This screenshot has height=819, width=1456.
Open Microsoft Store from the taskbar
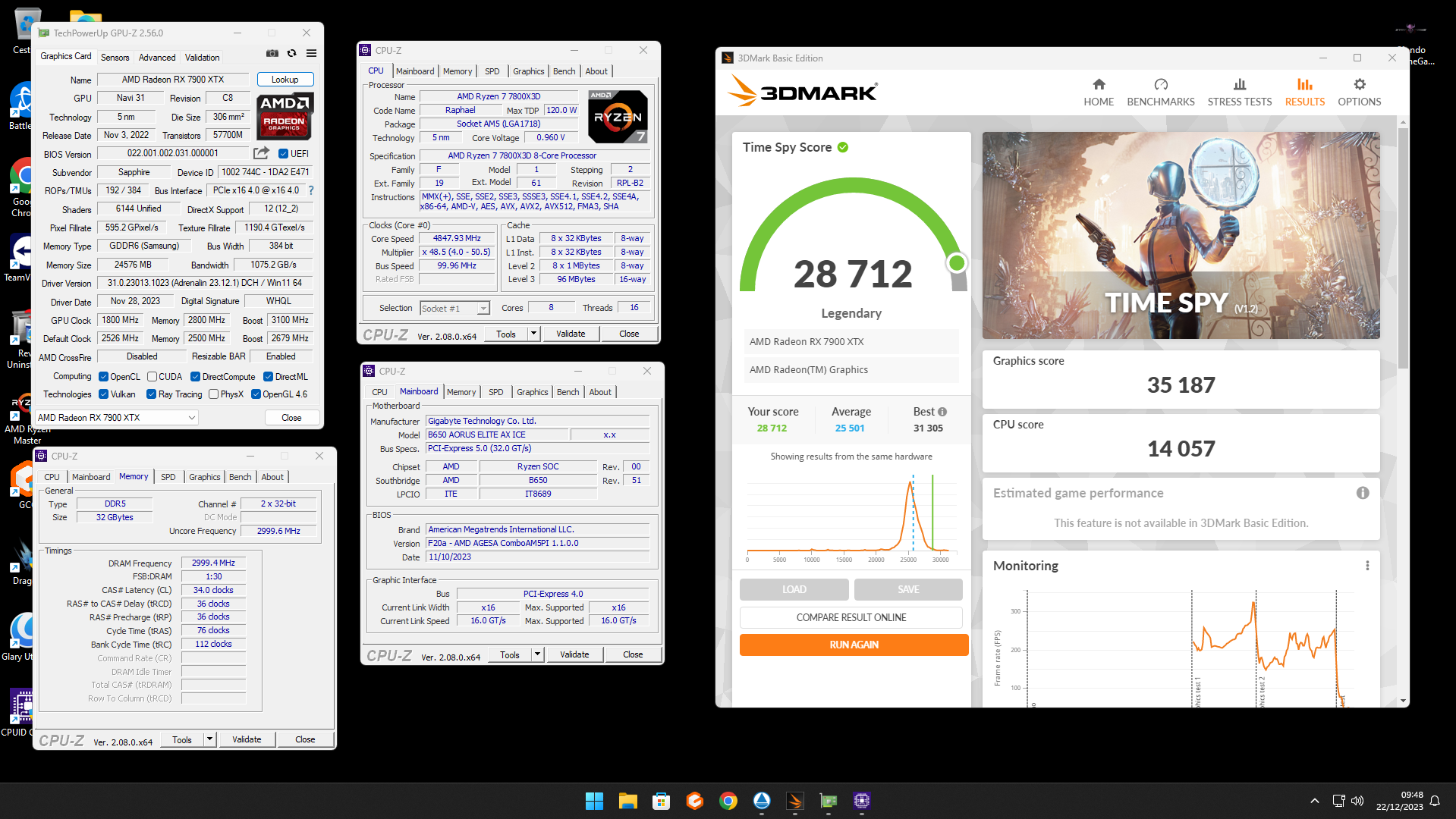[661, 801]
